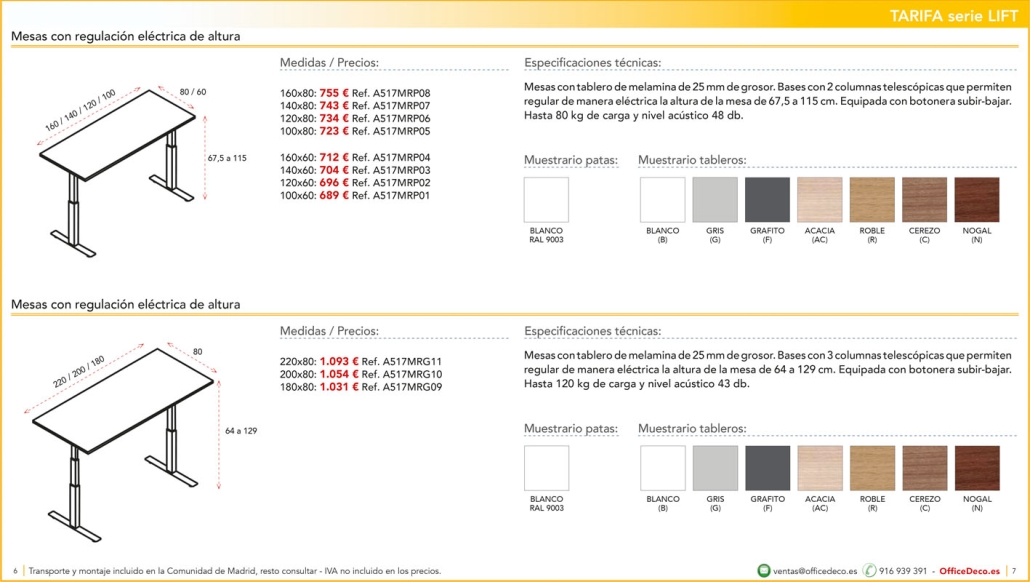Click the green email icon beside ventas@officedeco.es
The height and width of the screenshot is (582, 1030).
(763, 570)
